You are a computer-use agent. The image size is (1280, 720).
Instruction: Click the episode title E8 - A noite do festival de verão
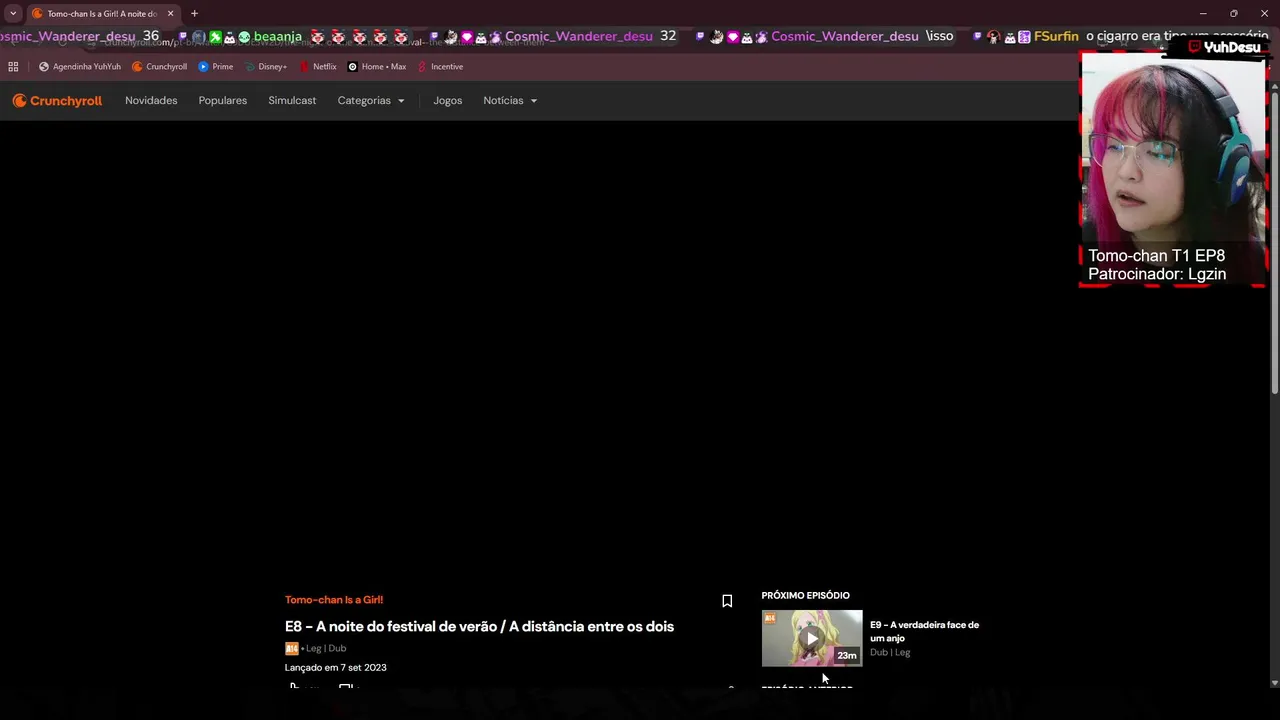coord(479,627)
